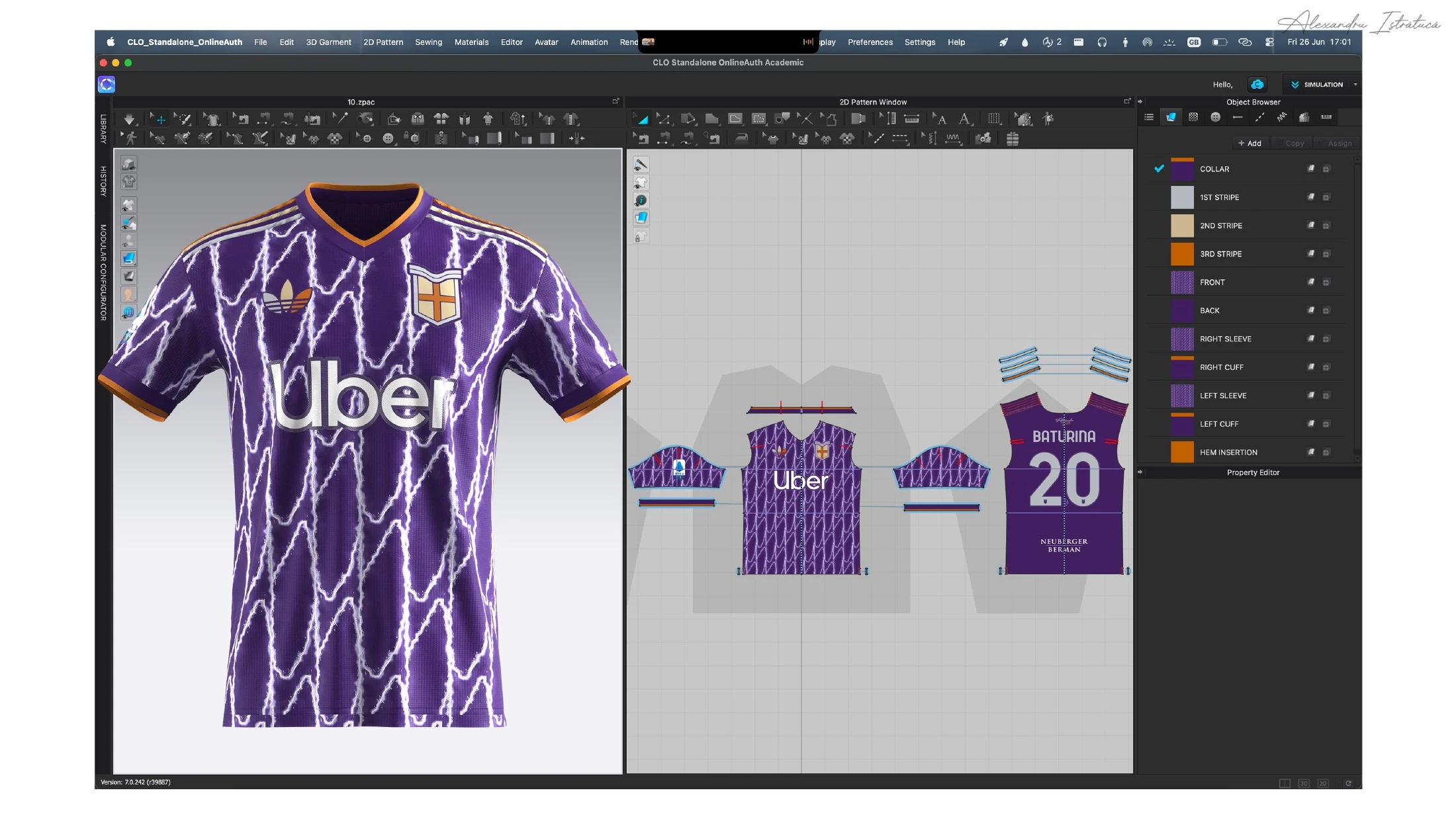Click the cloud account icon beside Hello
This screenshot has height=819, width=1456.
coord(1257,85)
